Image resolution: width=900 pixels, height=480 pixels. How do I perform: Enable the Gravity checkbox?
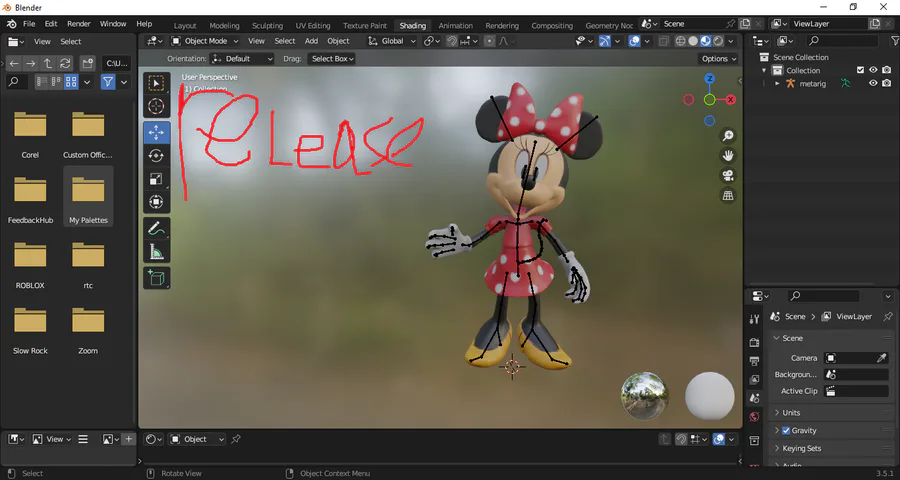785,431
